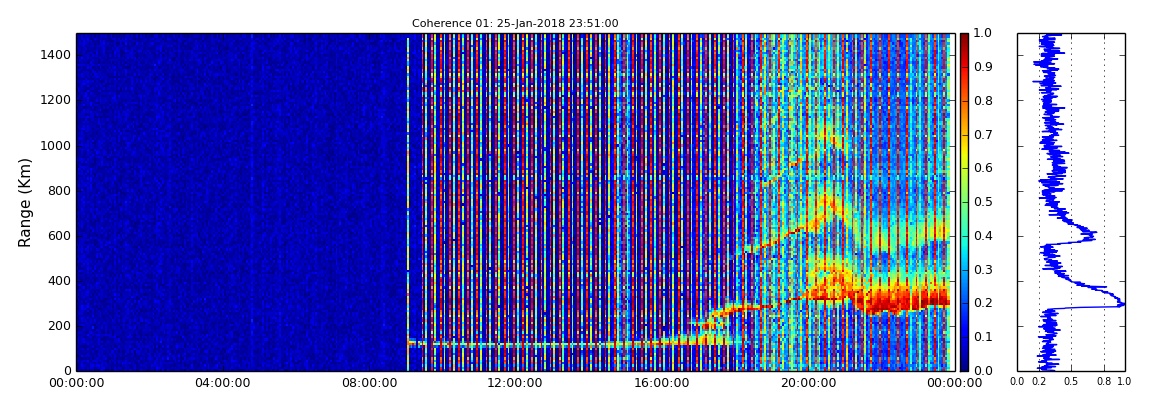The image size is (1150, 407).
Task: Click the 0.3 label on the colorbar
Action: tap(981, 270)
